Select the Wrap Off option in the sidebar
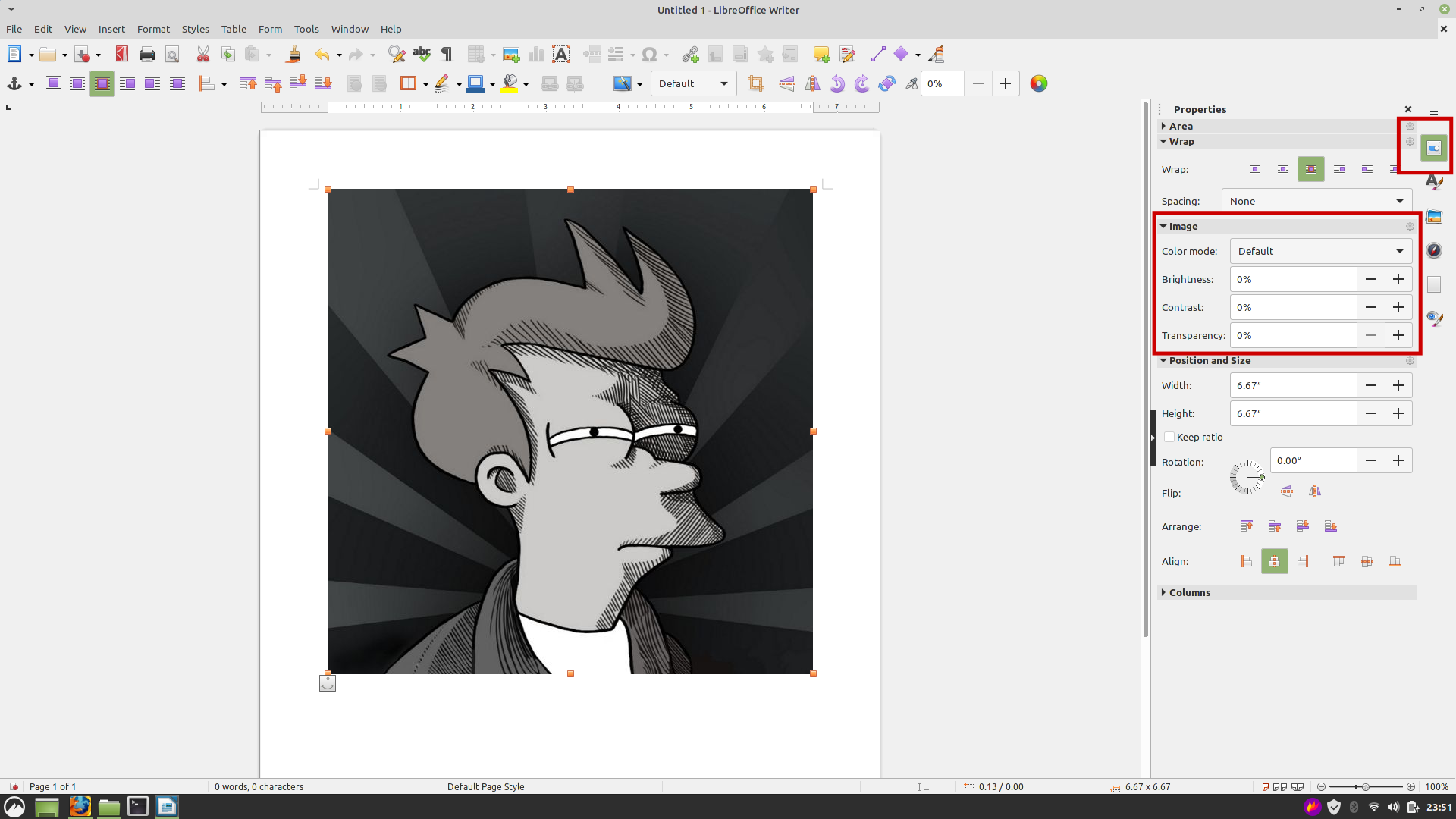This screenshot has width=1456, height=819. (1255, 170)
